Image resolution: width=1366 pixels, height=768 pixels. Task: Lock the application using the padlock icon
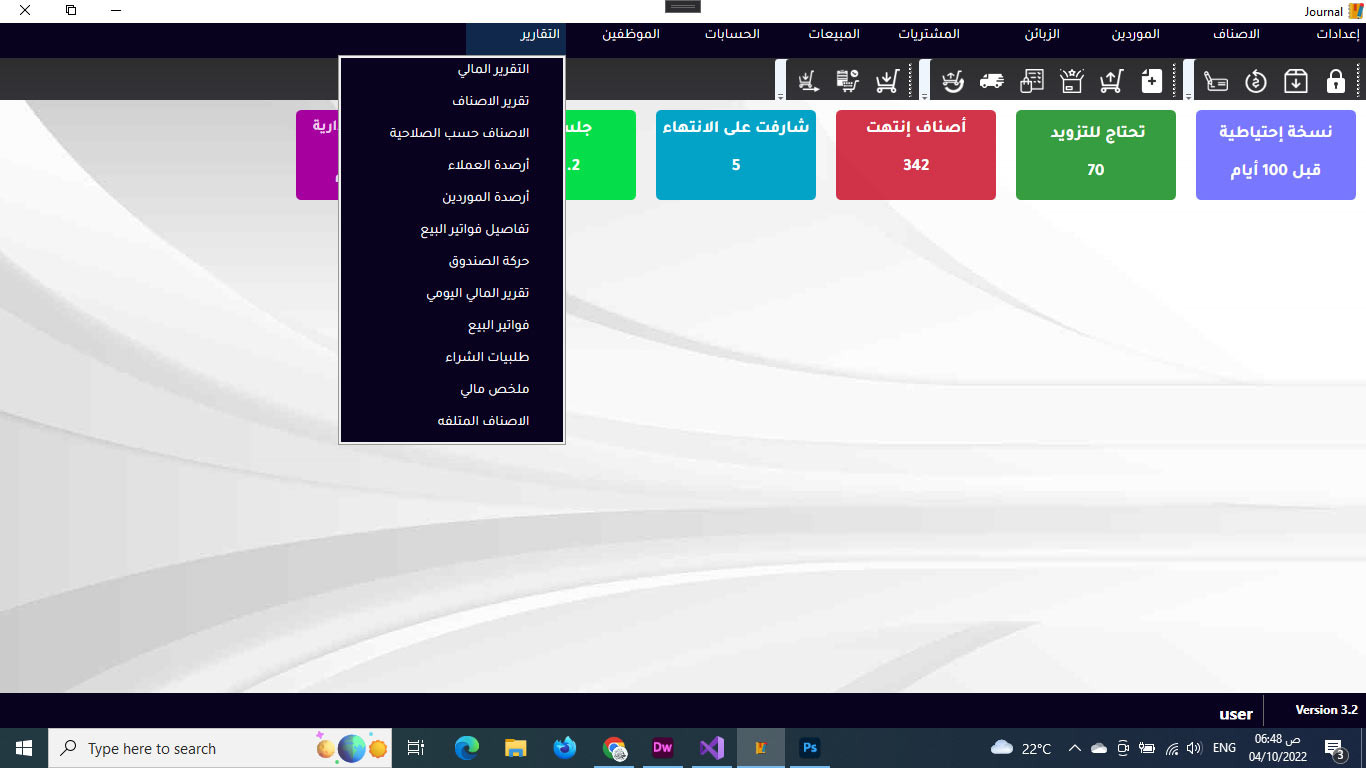click(x=1335, y=80)
